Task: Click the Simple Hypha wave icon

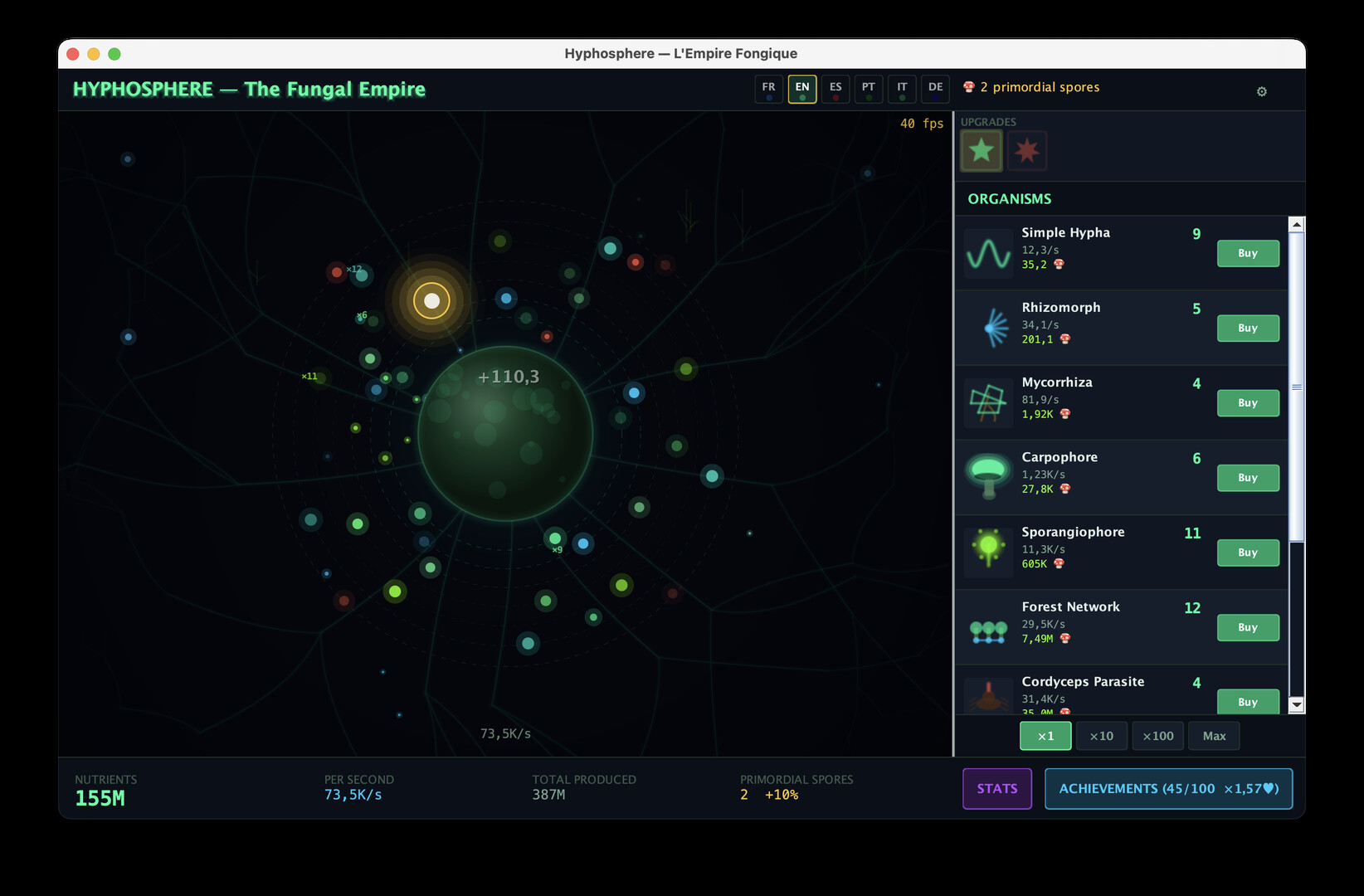Action: click(988, 253)
